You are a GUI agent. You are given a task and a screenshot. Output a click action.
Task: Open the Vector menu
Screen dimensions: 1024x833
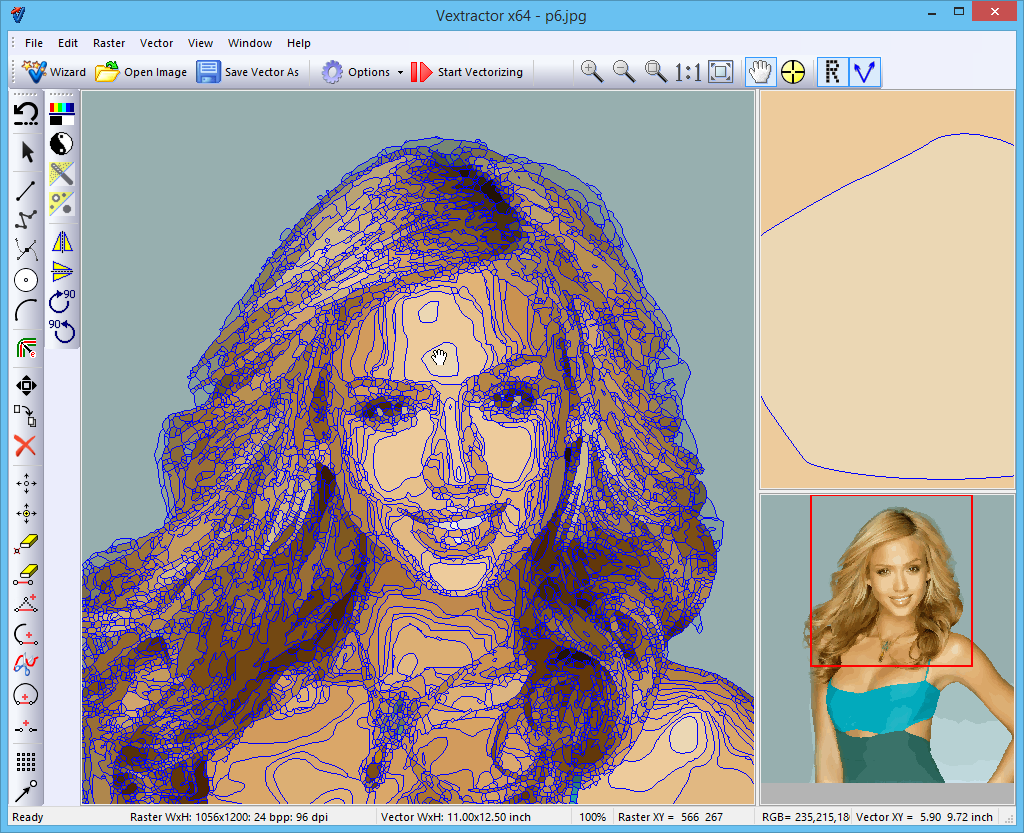tap(156, 43)
